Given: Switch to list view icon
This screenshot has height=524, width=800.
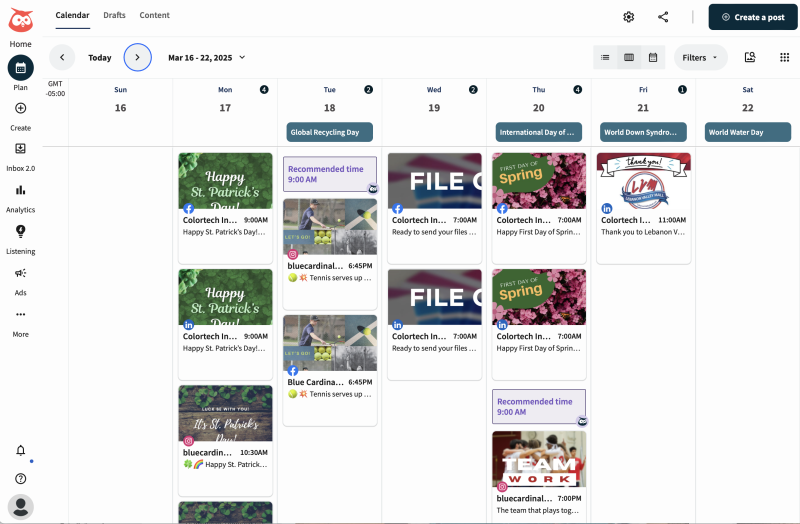Looking at the screenshot, I should 605,58.
